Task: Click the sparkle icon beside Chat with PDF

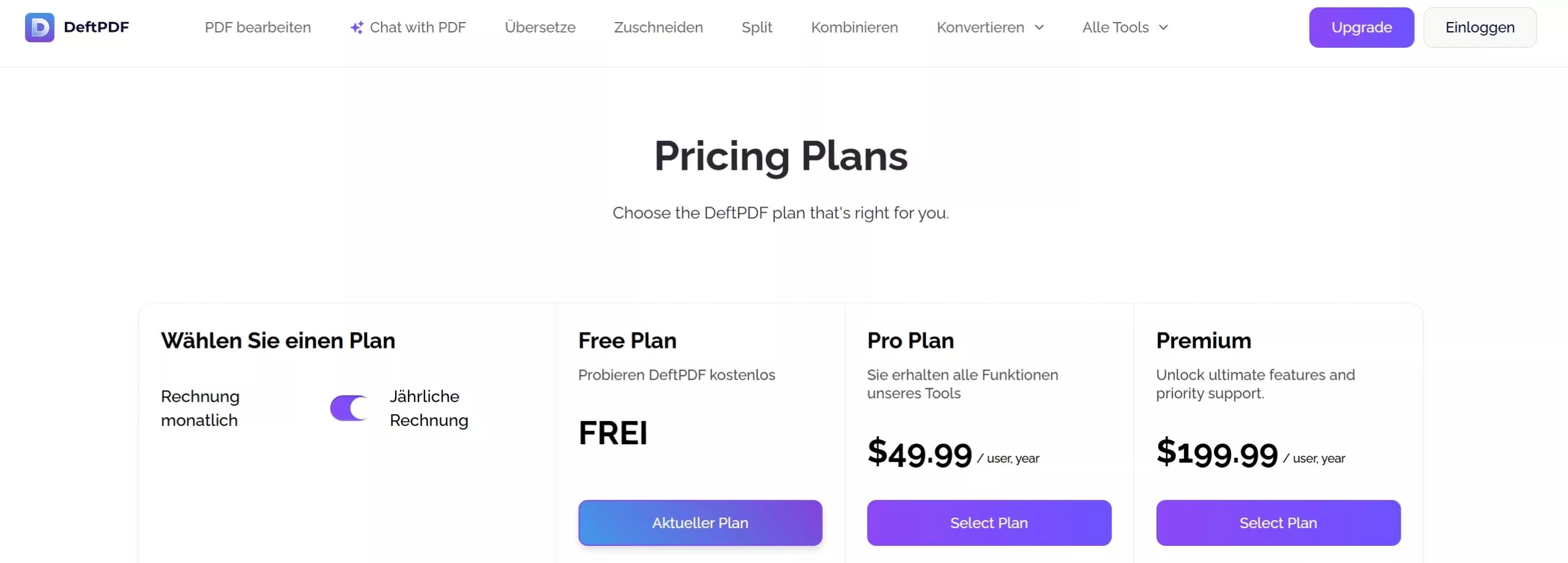Action: [356, 28]
